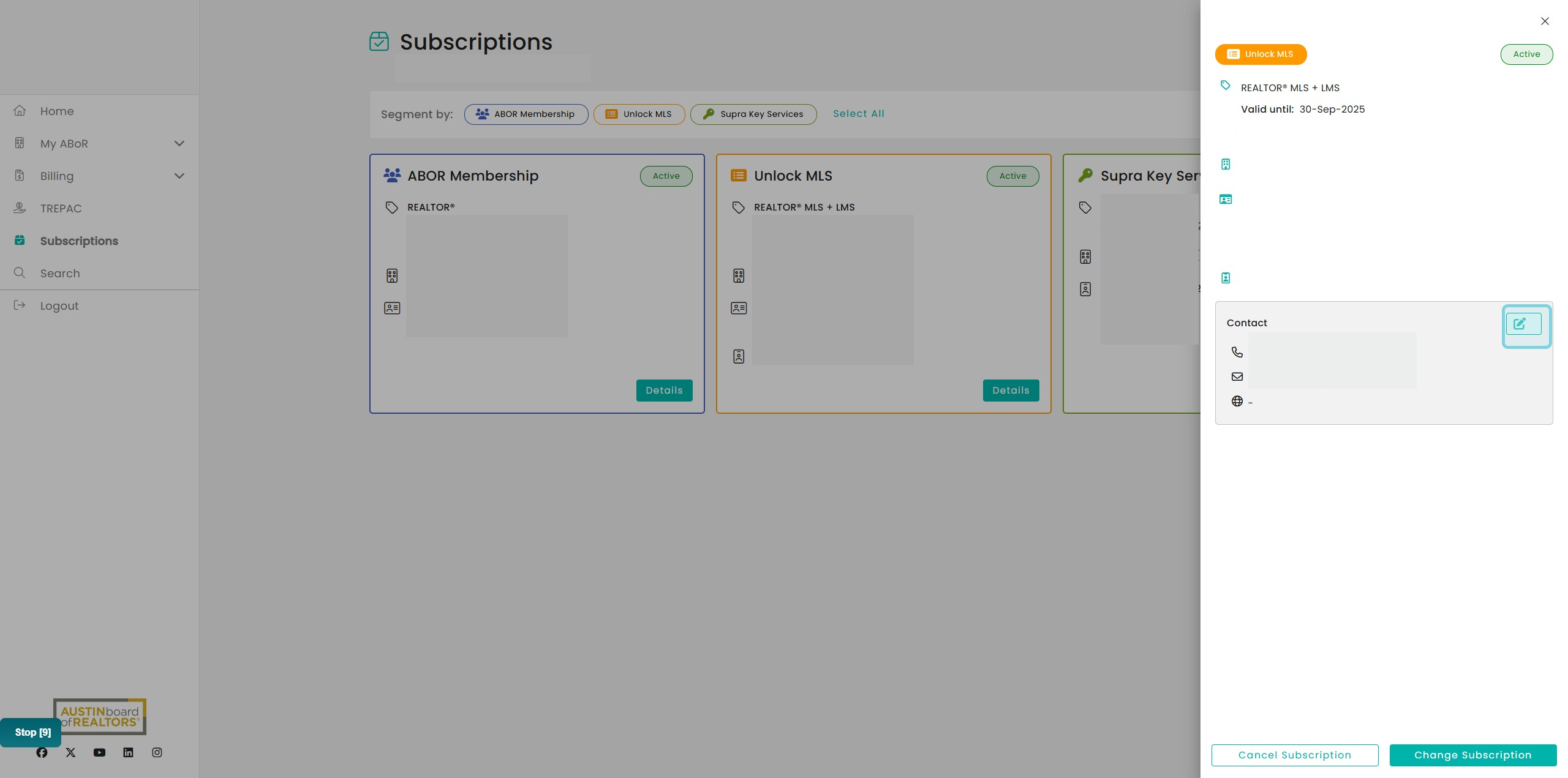The width and height of the screenshot is (1568, 778).
Task: Toggle the ABOR Membership segment filter
Action: coord(526,114)
